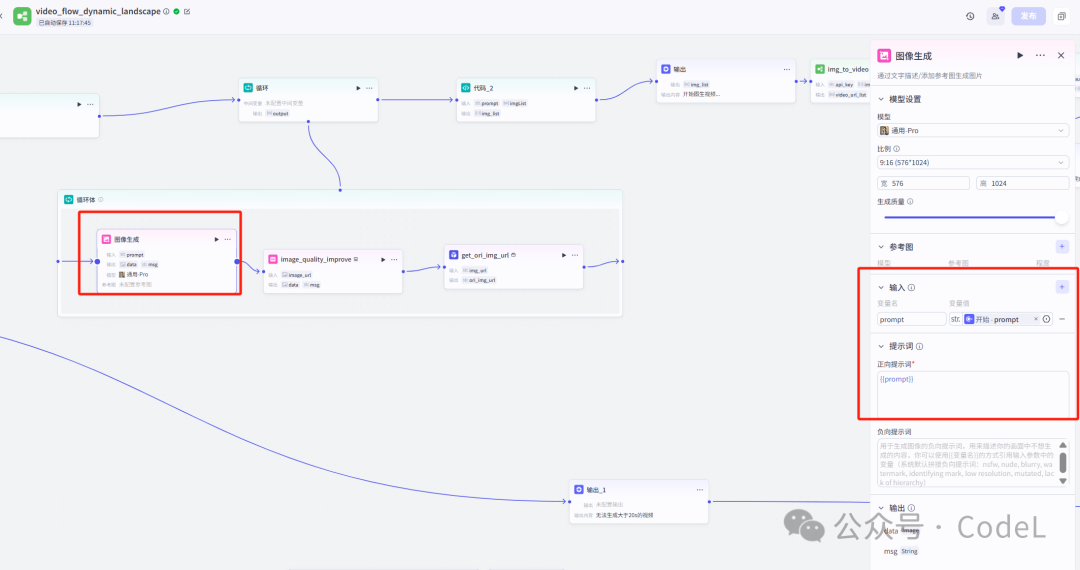Viewport: 1080px width, 570px height.
Task: Open more options on 代码_2 node
Action: 588,88
